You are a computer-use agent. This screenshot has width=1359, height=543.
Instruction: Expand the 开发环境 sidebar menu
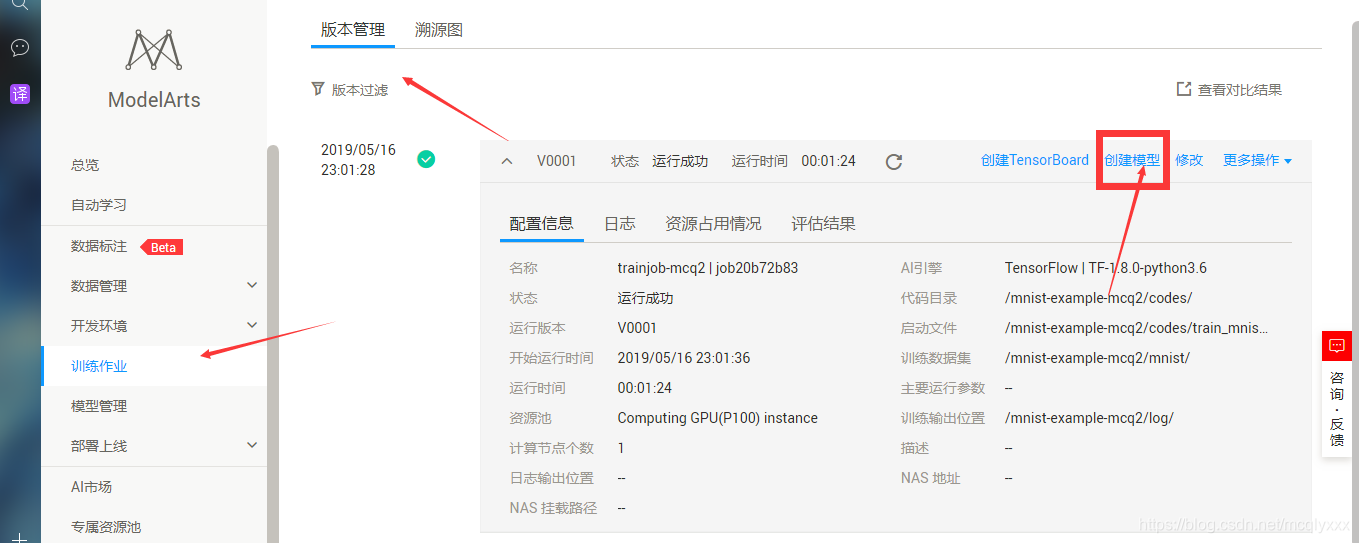point(252,325)
